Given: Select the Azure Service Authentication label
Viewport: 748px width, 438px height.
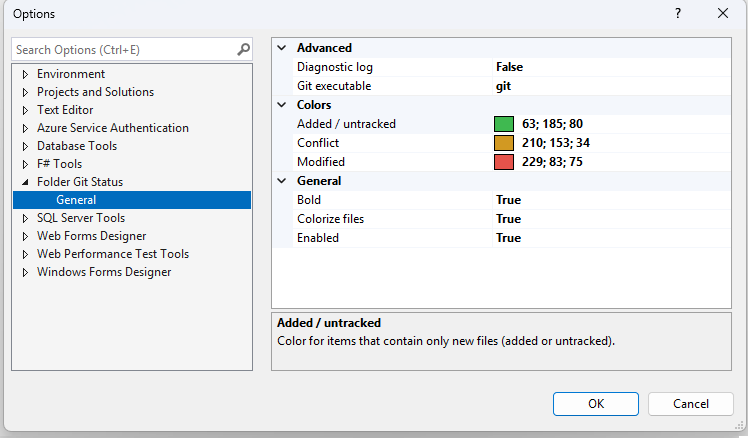Looking at the screenshot, I should 113,128.
